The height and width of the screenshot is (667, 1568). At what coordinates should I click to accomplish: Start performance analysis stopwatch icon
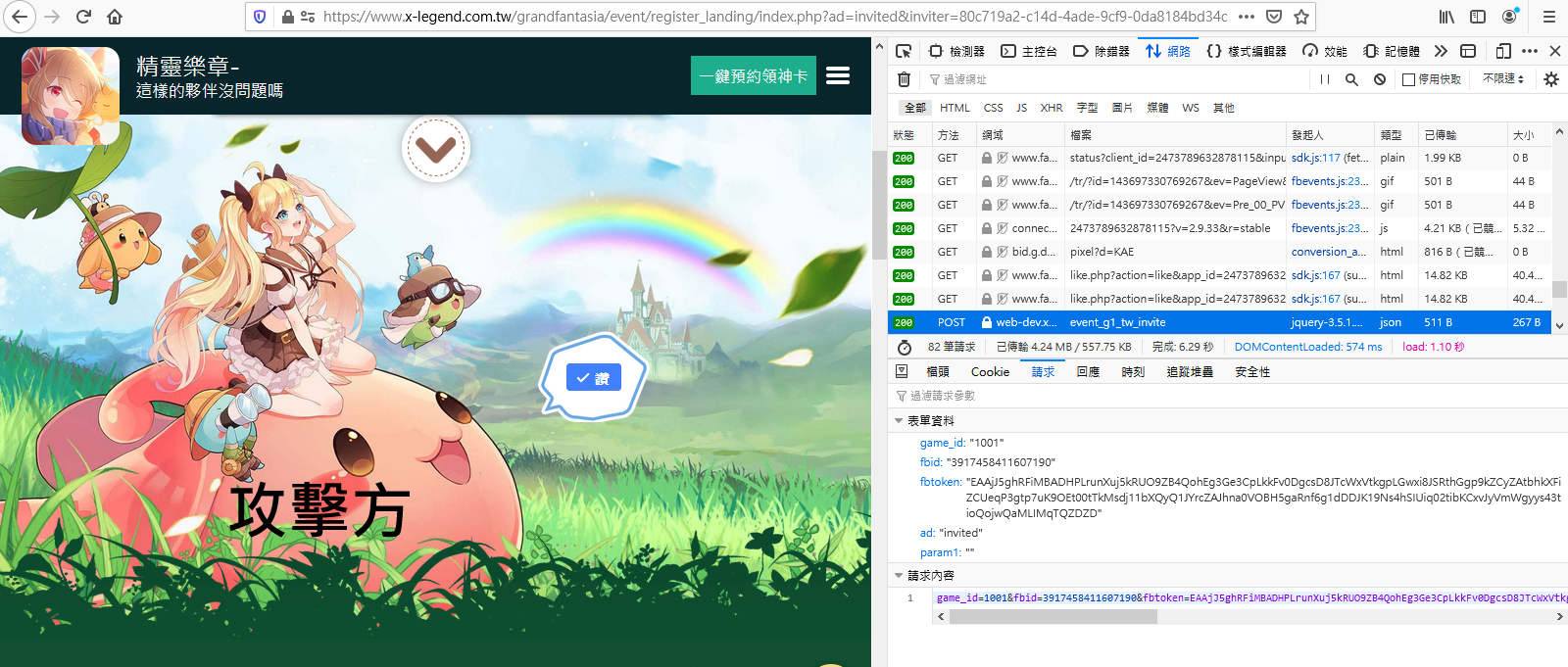tap(905, 347)
